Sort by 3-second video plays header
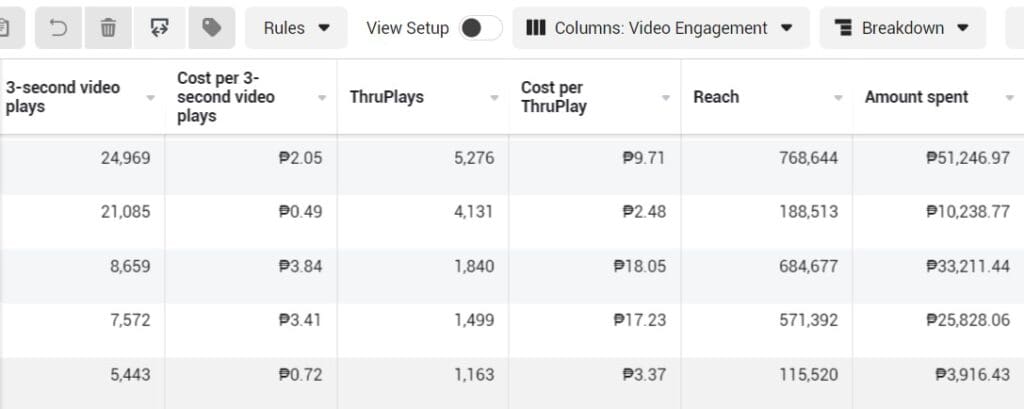Image resolution: width=1024 pixels, height=409 pixels. (63, 97)
